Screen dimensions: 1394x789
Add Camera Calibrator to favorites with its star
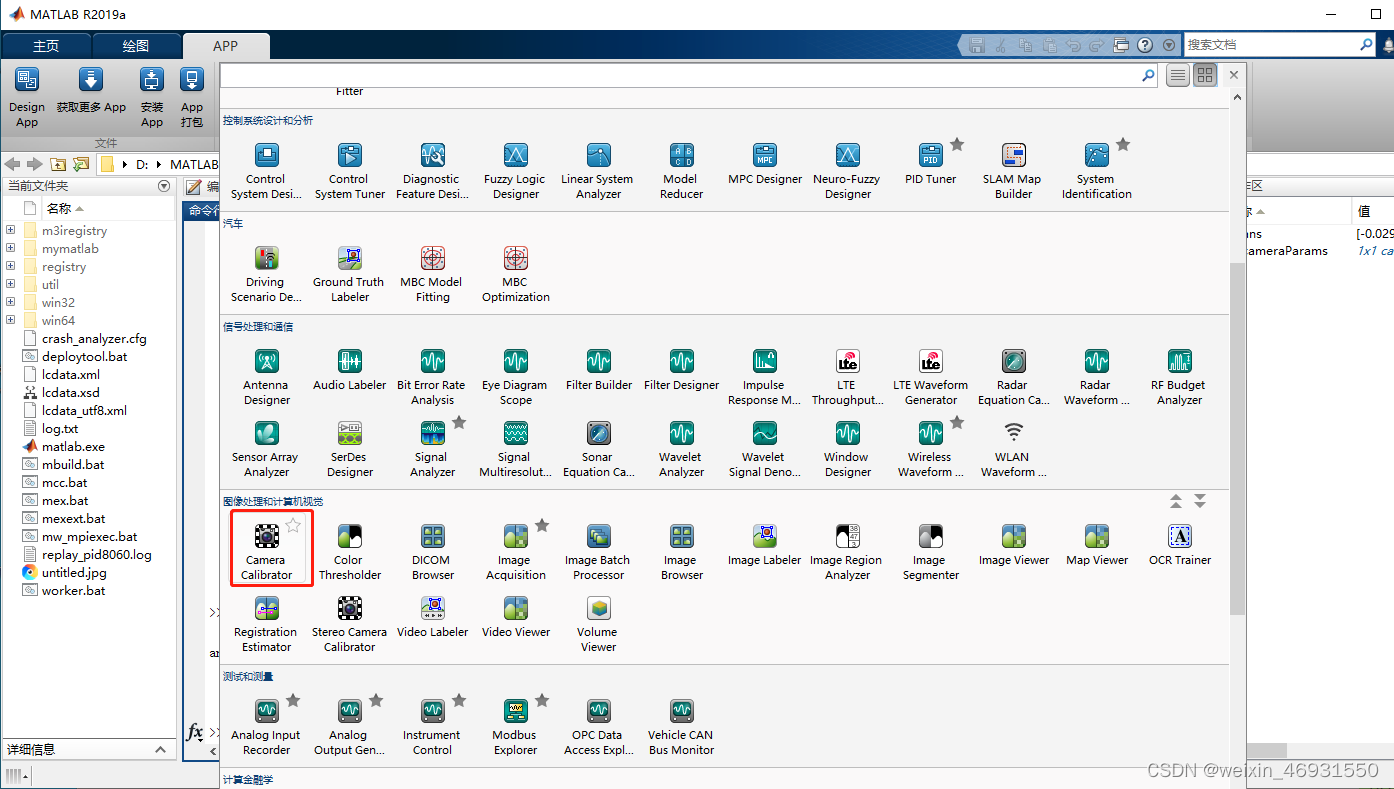[293, 526]
